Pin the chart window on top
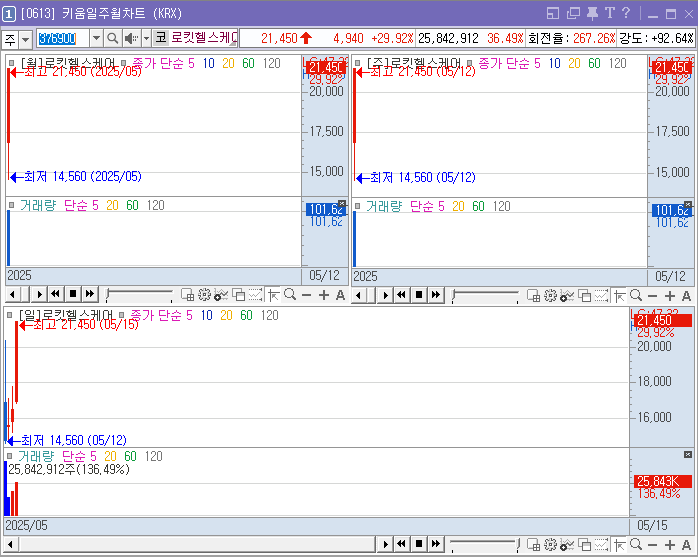 tap(592, 13)
